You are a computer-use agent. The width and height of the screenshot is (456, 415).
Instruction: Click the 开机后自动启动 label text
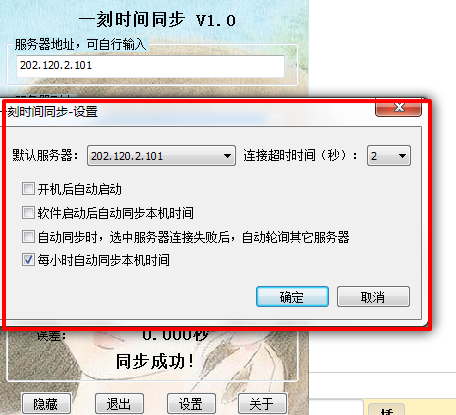(79, 189)
